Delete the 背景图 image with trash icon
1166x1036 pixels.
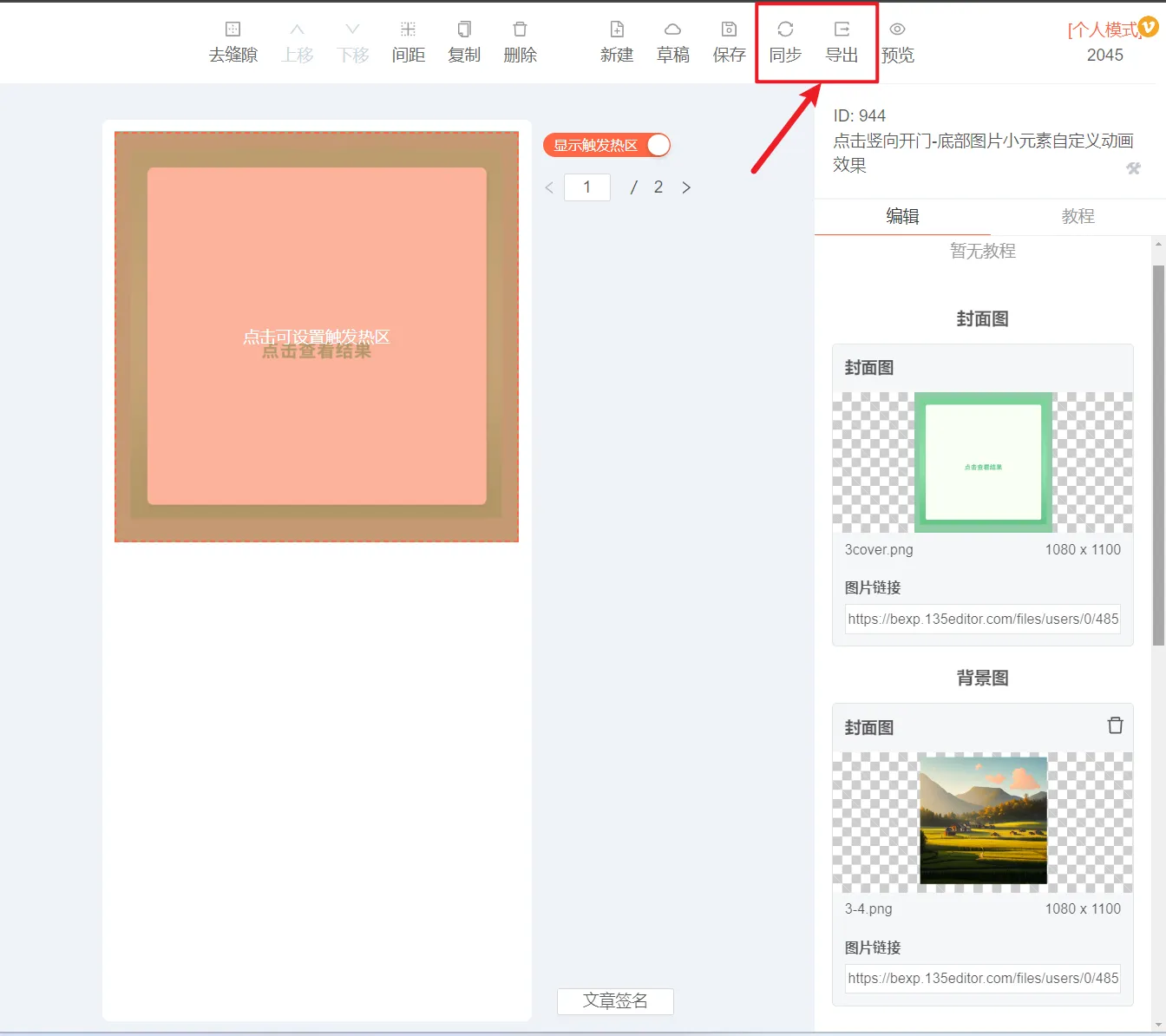pyautogui.click(x=1116, y=725)
